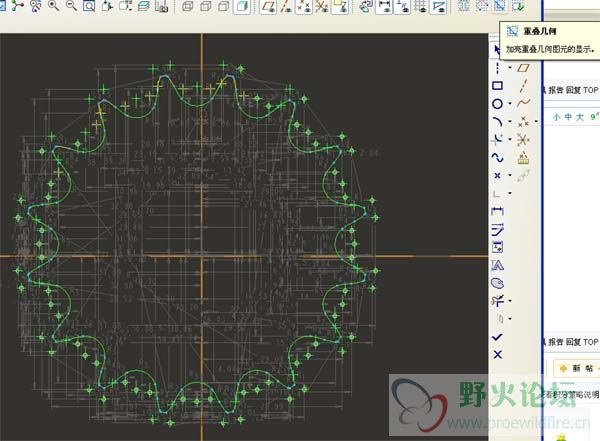
Task: Expand the datum points flyout arrow
Action: click(x=536, y=121)
